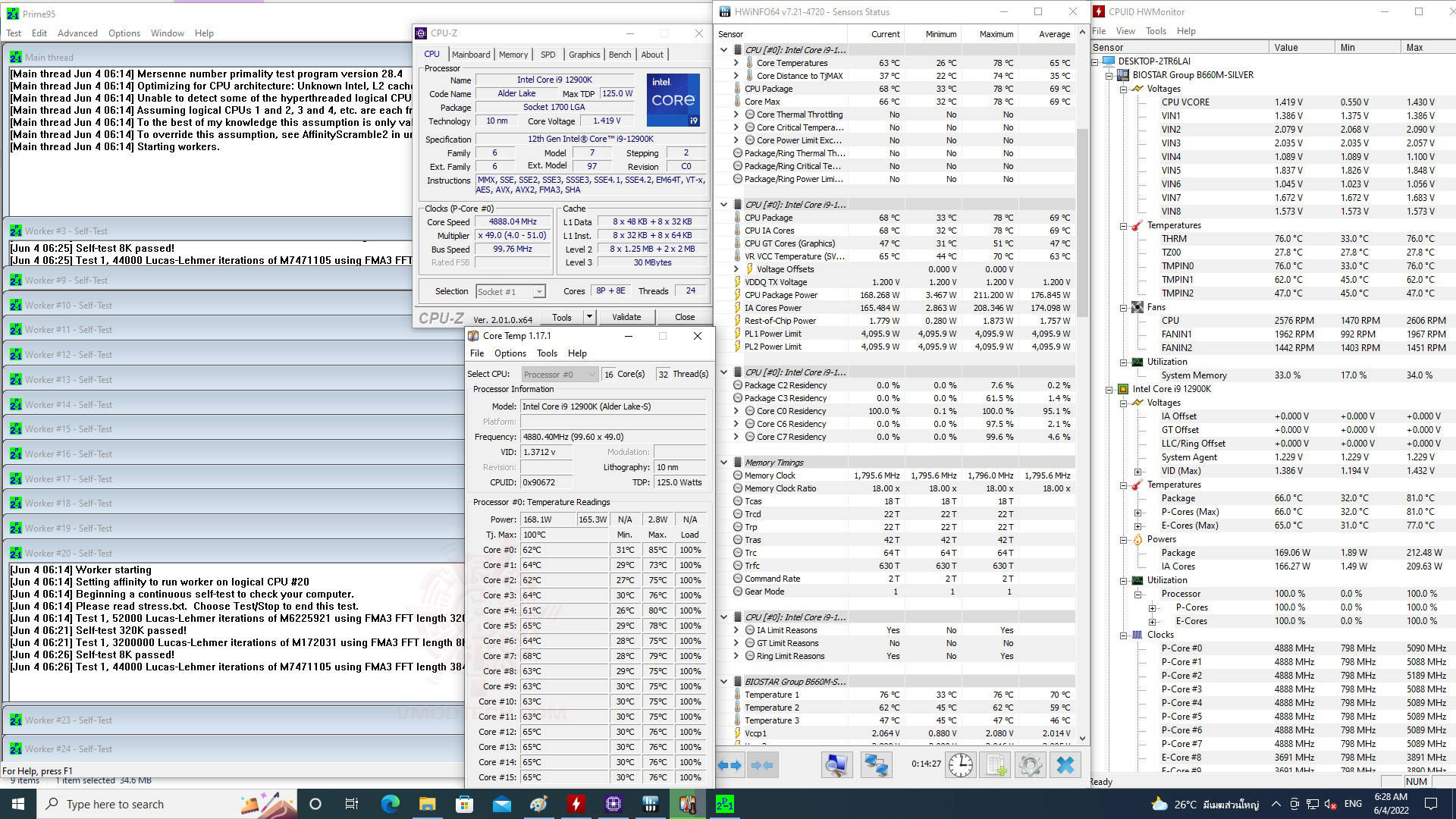Click HWiNFO blue X close-sensors icon
Image resolution: width=1456 pixels, height=819 pixels.
1065,765
